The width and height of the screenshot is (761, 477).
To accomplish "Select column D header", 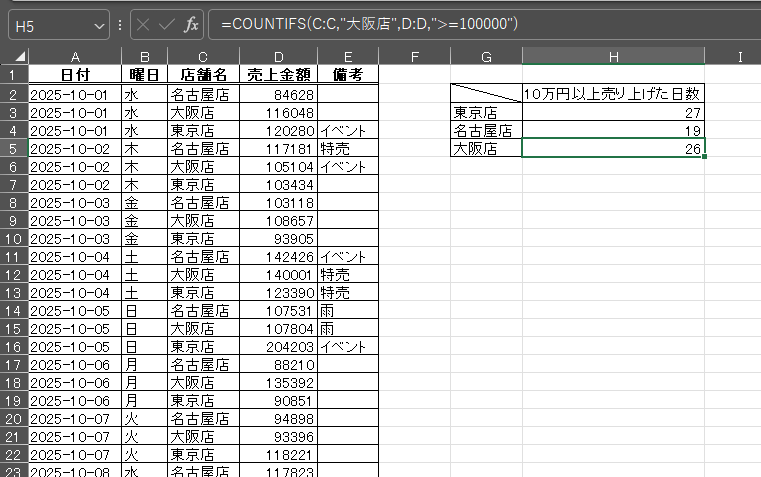I will pyautogui.click(x=279, y=56).
